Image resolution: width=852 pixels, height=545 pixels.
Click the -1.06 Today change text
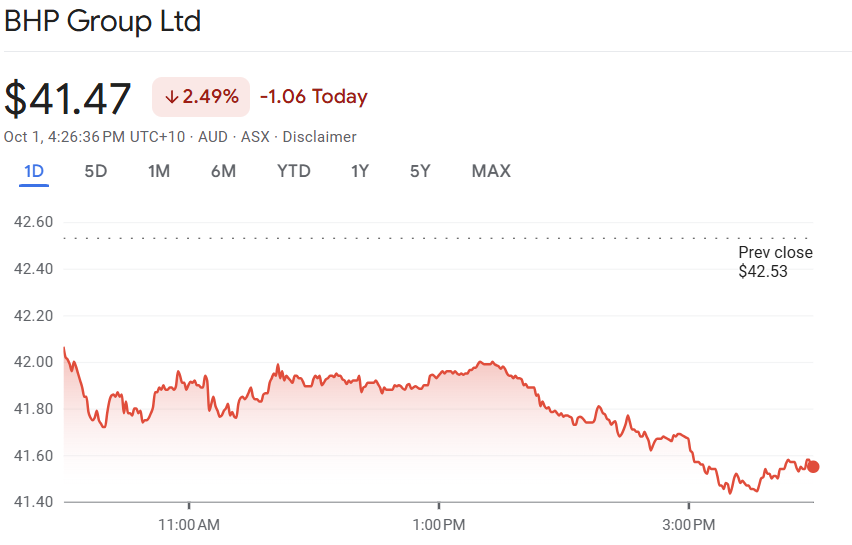point(313,97)
